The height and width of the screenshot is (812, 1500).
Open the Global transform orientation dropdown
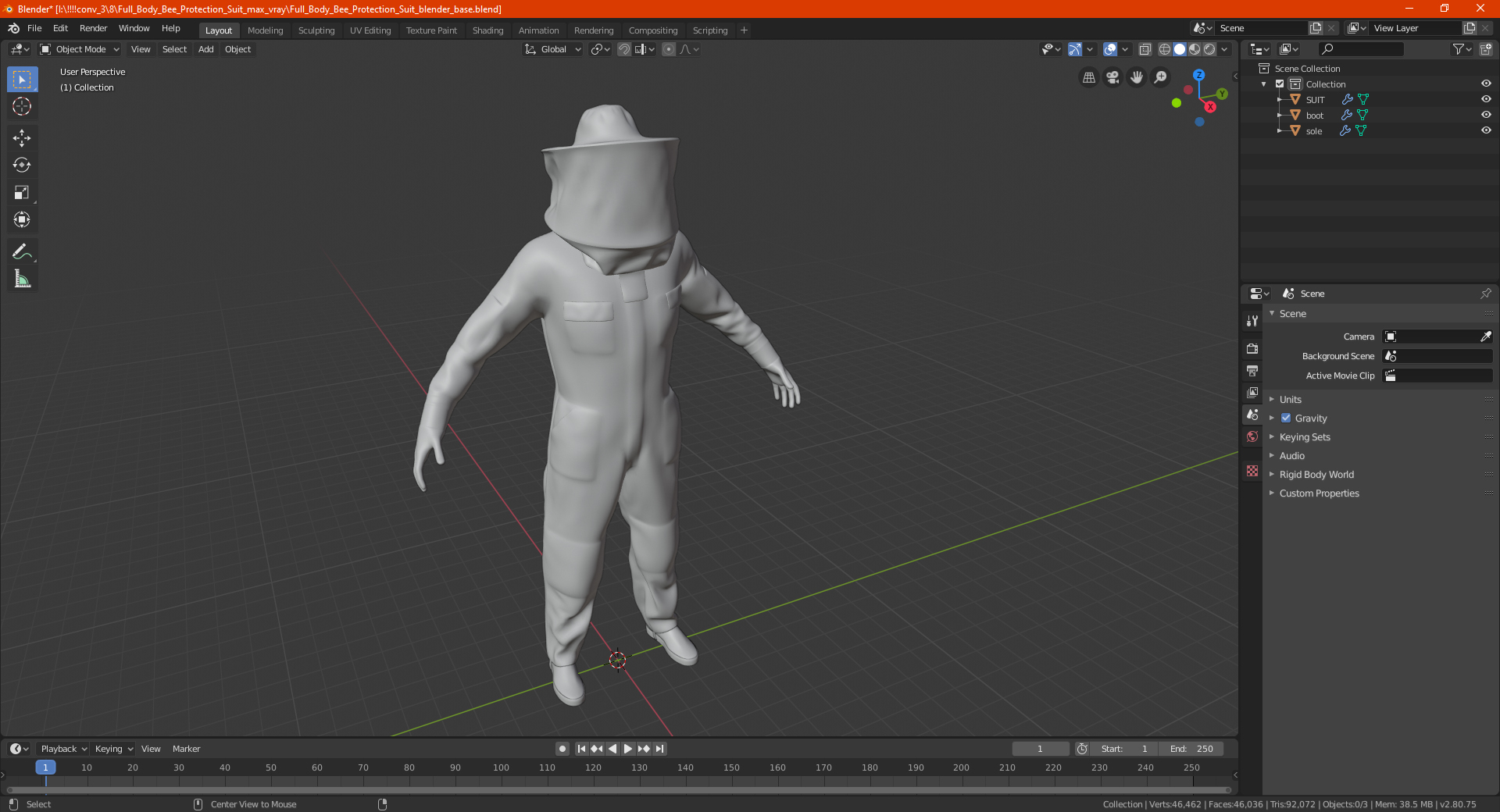click(x=552, y=49)
